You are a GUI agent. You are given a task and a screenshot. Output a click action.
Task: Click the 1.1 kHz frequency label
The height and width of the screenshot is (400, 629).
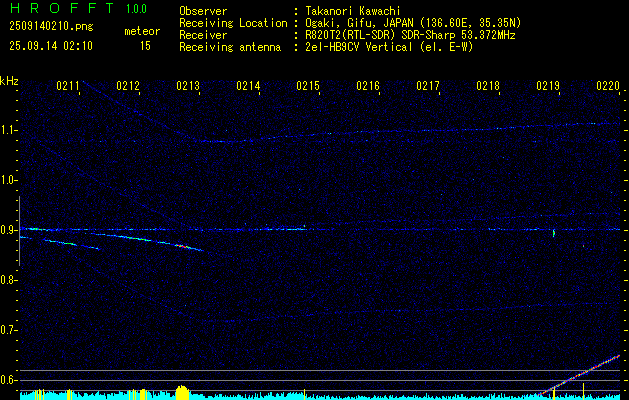coord(9,130)
